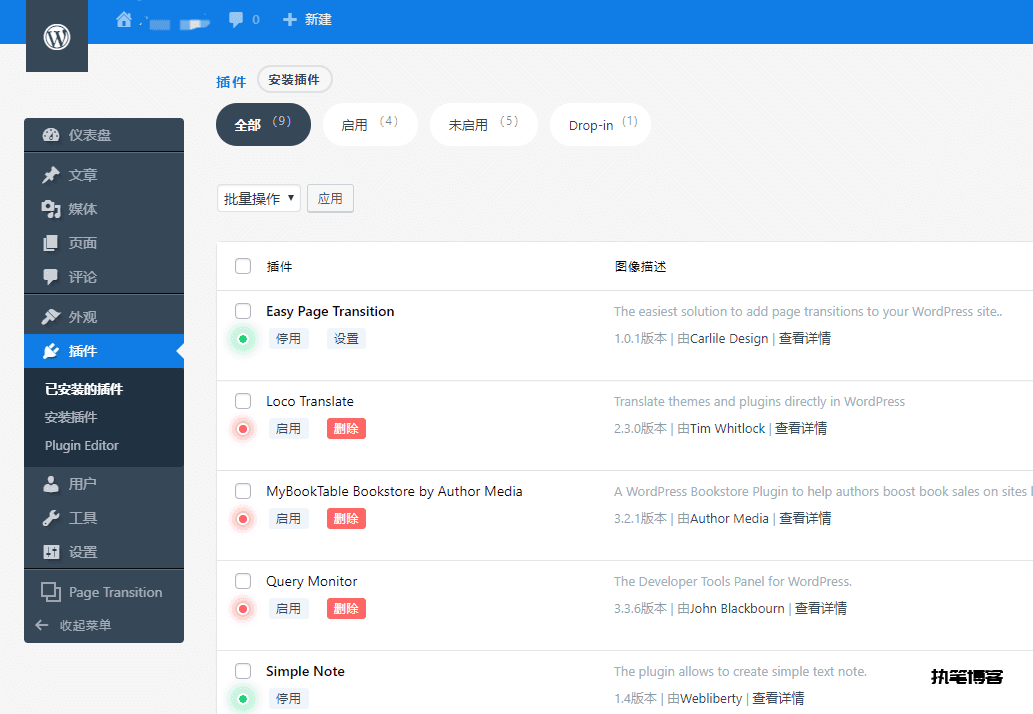Viewport: 1033px width, 714px height.
Task: Switch to the Drop-in (1) filter tab
Action: pyautogui.click(x=600, y=124)
